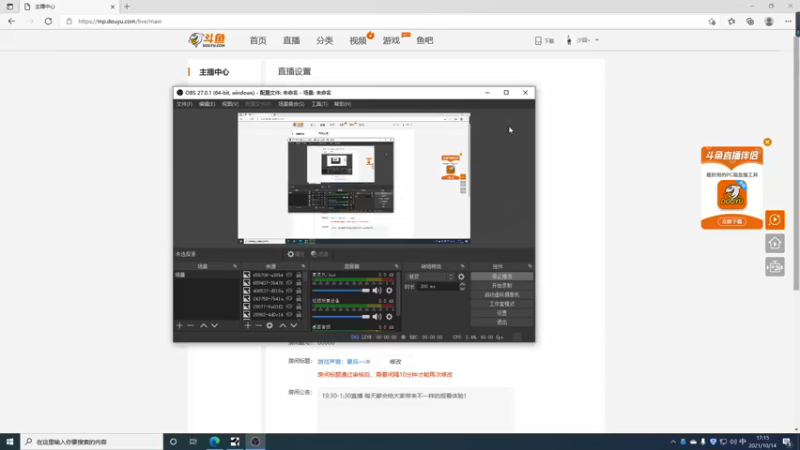
Task: Close the 斗鱼直播伴侣 floating ad
Action: [x=767, y=142]
